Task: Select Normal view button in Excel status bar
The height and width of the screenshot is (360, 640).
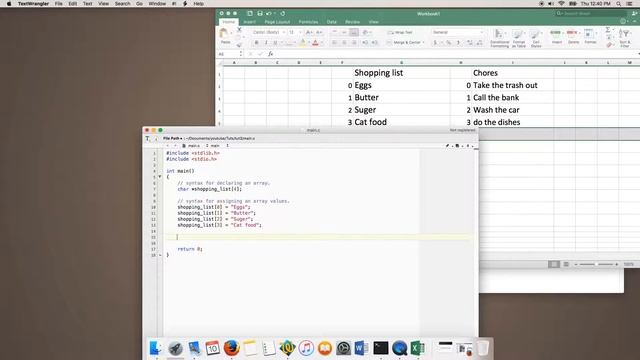Action: (x=553, y=264)
